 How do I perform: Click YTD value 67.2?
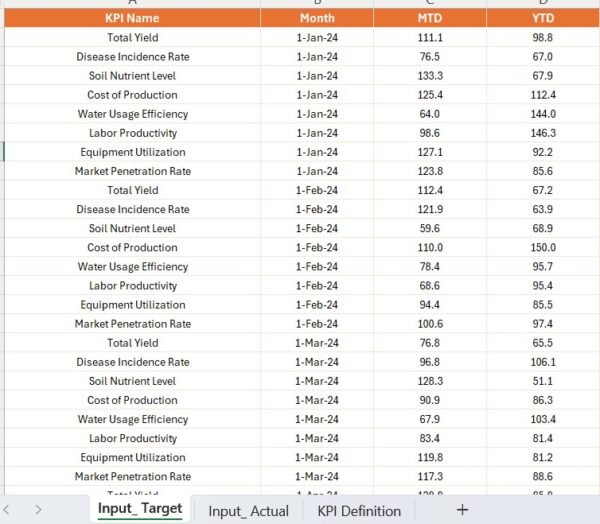(543, 190)
